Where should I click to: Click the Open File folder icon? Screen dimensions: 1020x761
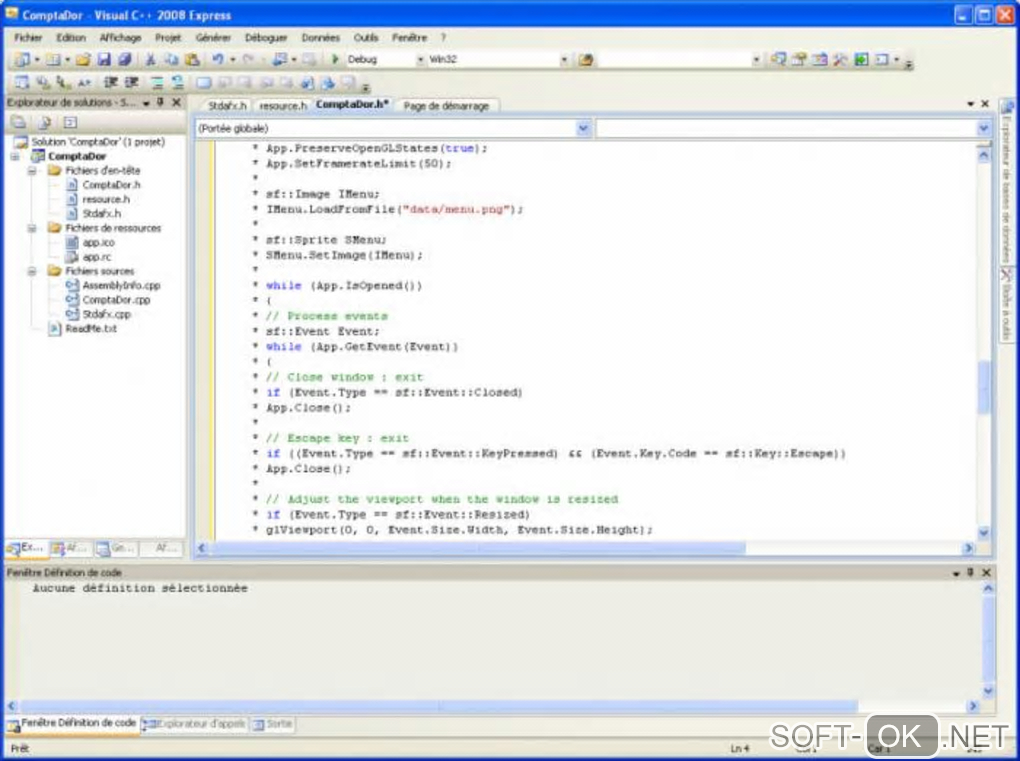click(x=84, y=60)
